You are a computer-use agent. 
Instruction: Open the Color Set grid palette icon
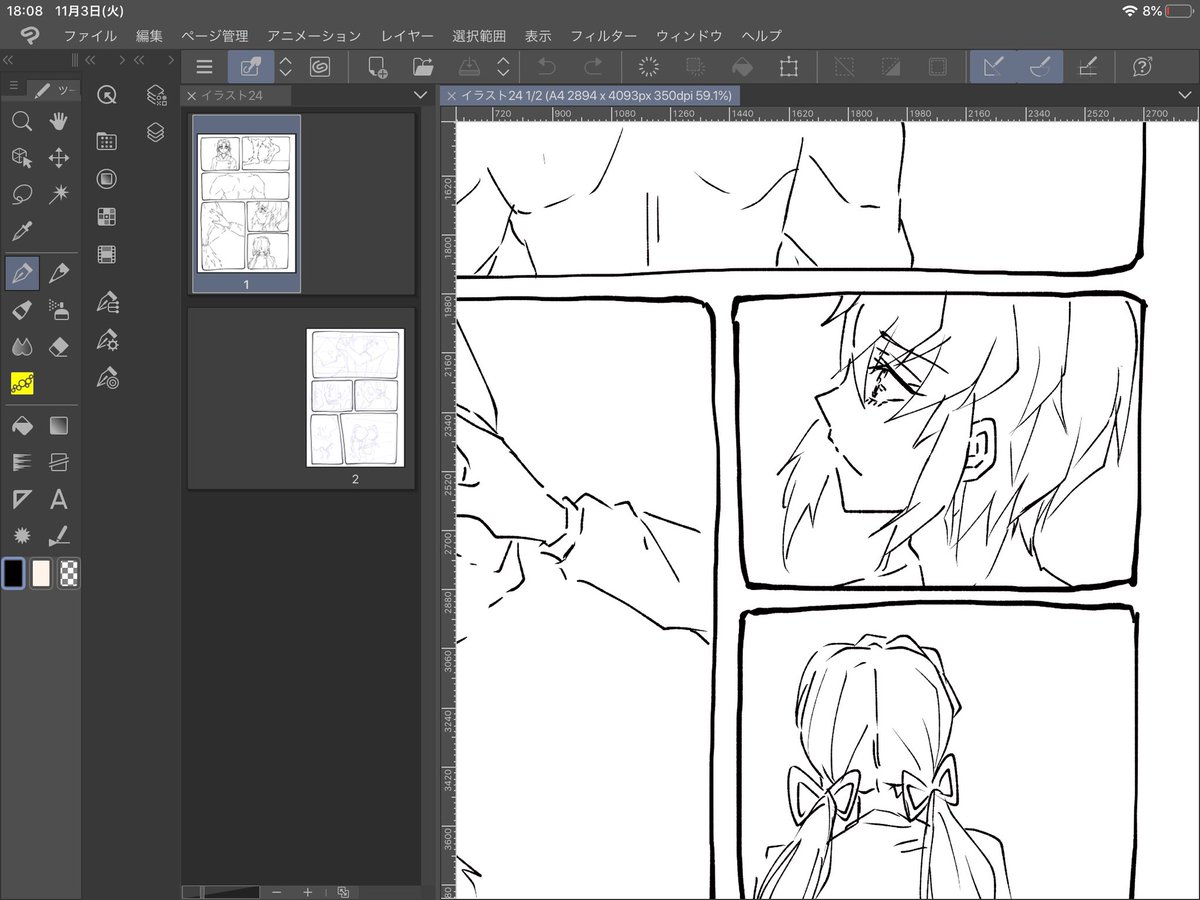click(107, 216)
